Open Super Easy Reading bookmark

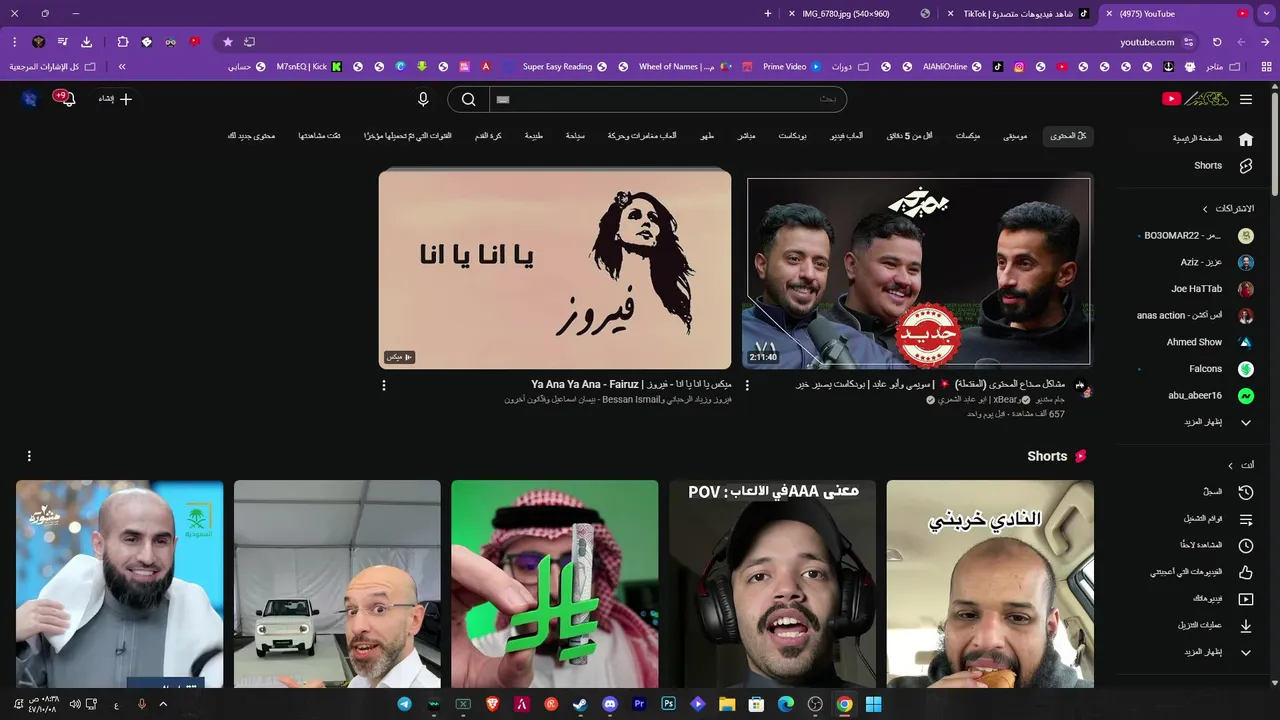564,67
